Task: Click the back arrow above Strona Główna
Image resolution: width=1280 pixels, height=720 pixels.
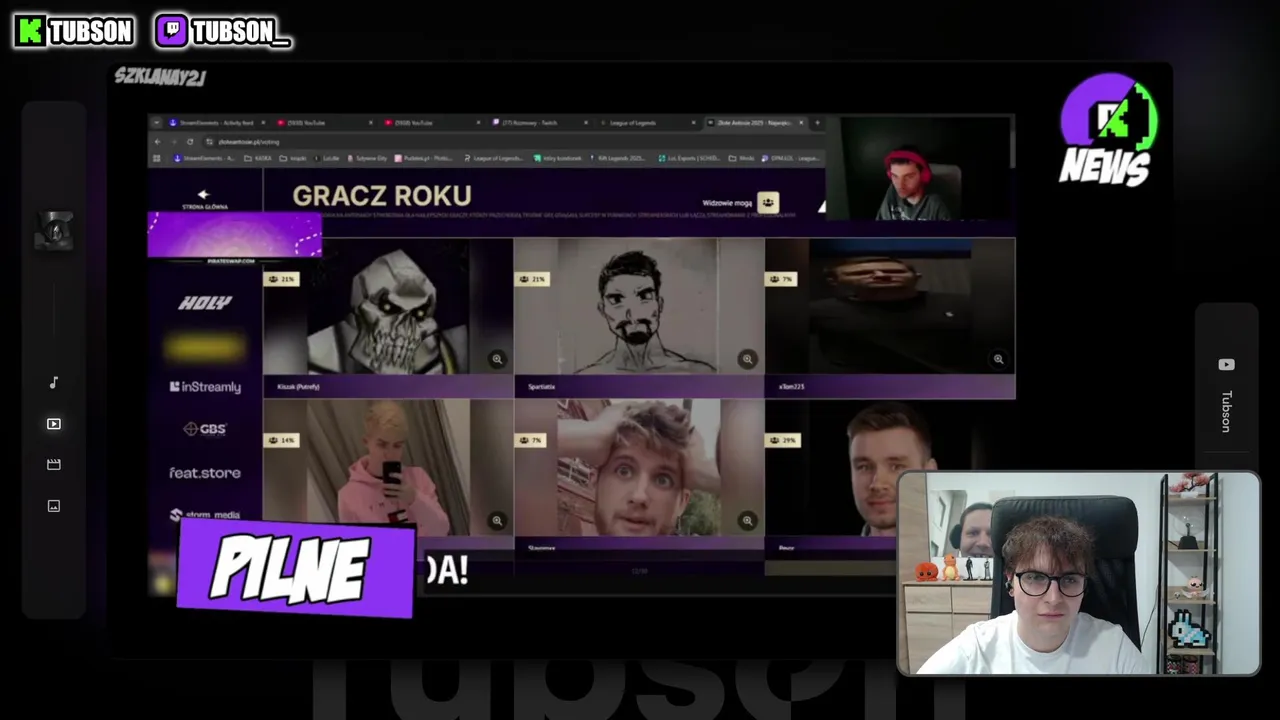Action: [x=204, y=195]
